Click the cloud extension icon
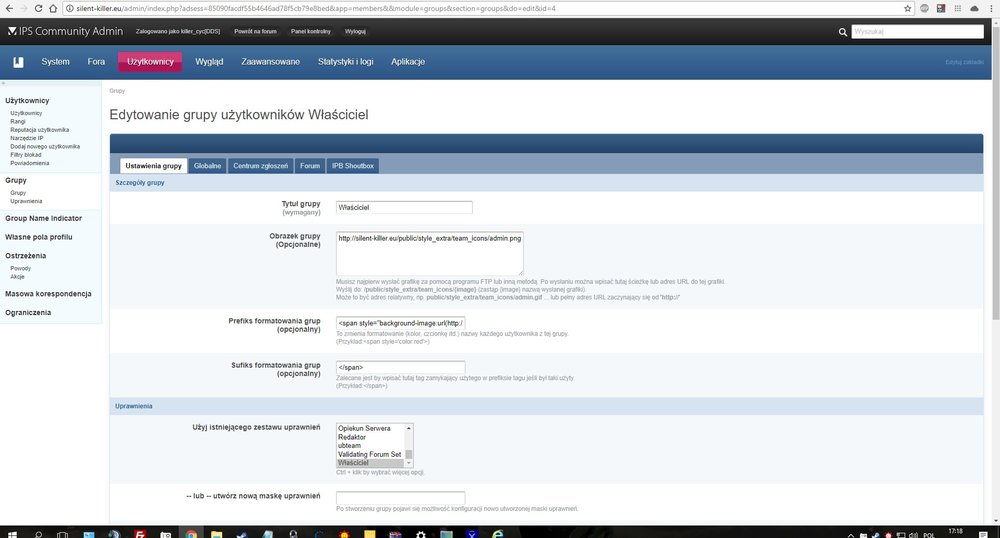The width and height of the screenshot is (1000, 538). [x=974, y=8]
